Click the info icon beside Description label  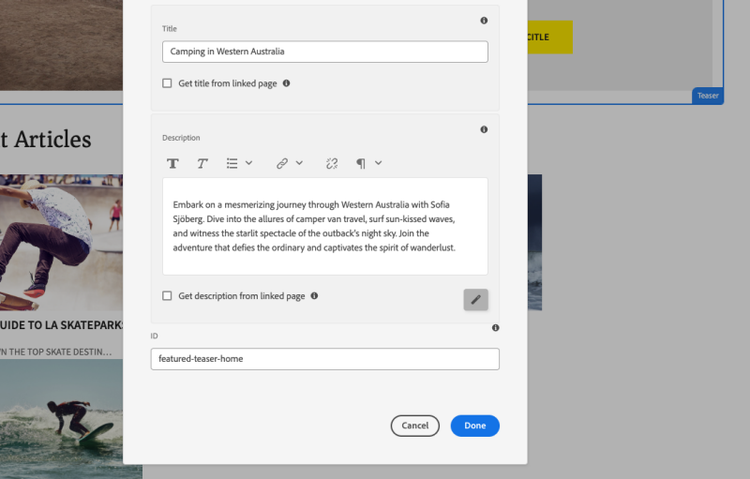[x=484, y=130]
